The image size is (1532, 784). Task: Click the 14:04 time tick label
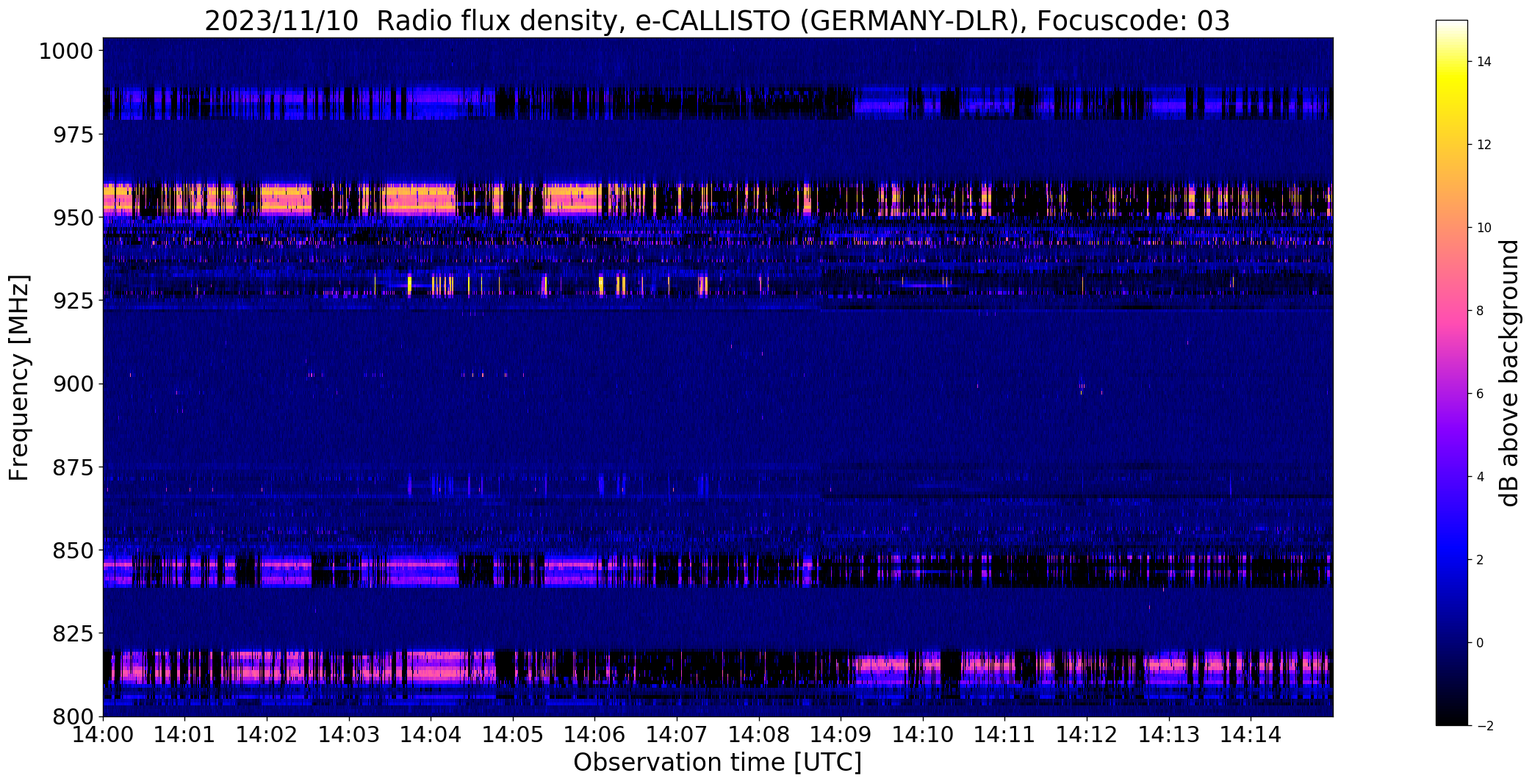point(431,735)
